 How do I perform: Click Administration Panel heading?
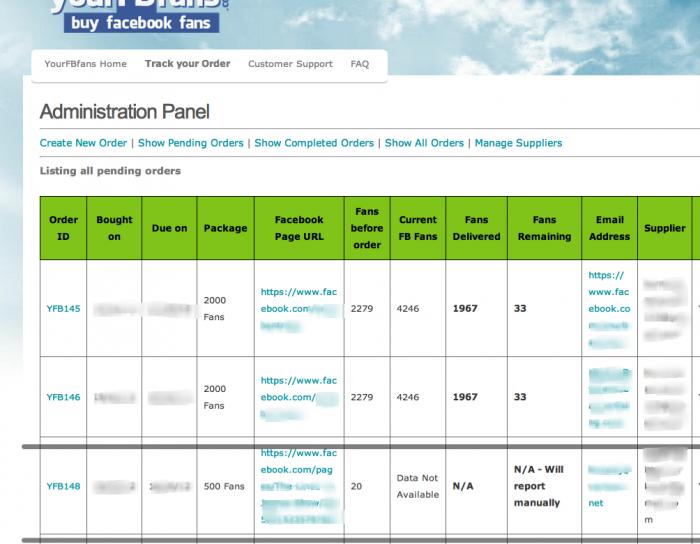[x=125, y=112]
